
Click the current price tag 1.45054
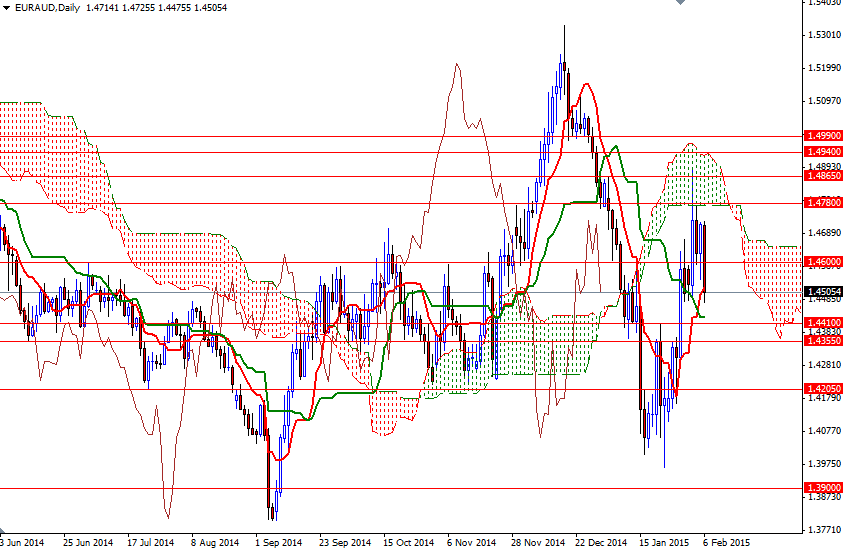(x=823, y=292)
